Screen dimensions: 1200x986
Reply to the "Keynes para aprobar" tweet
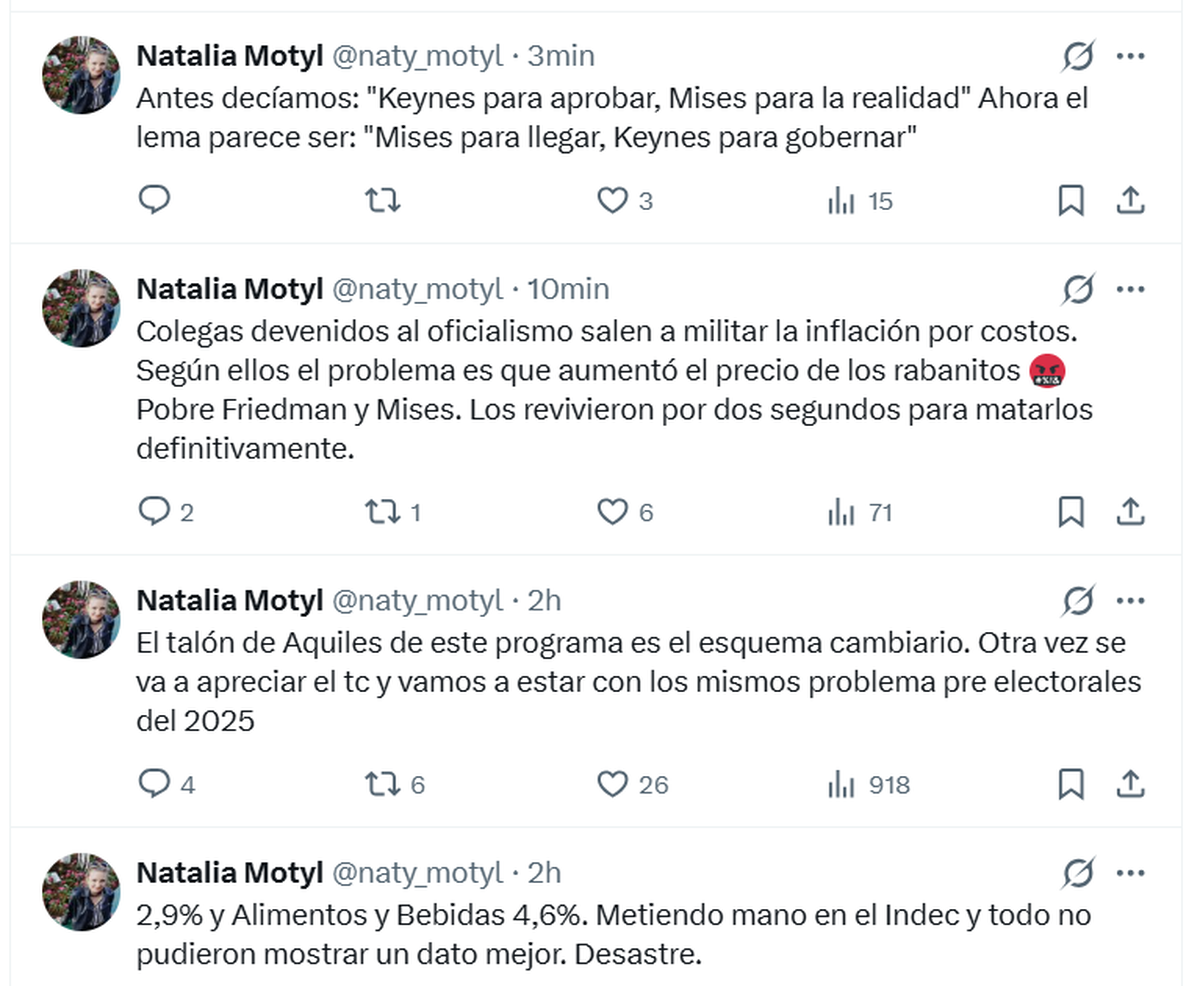click(154, 201)
